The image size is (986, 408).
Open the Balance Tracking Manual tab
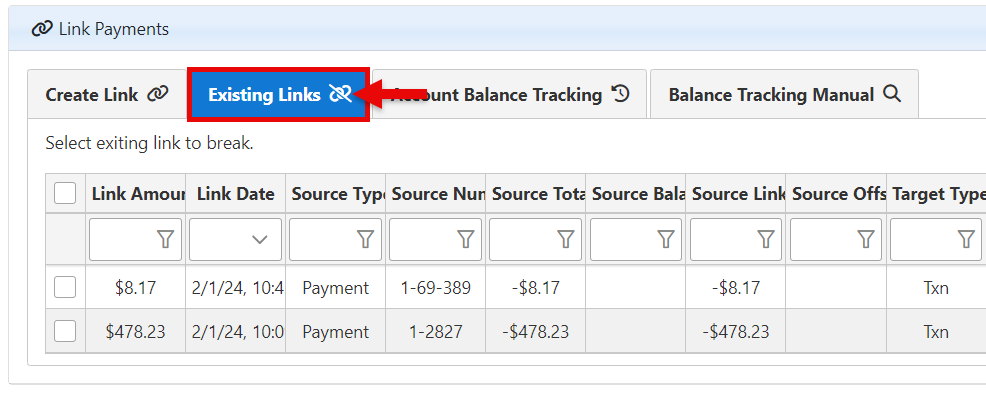pos(784,95)
